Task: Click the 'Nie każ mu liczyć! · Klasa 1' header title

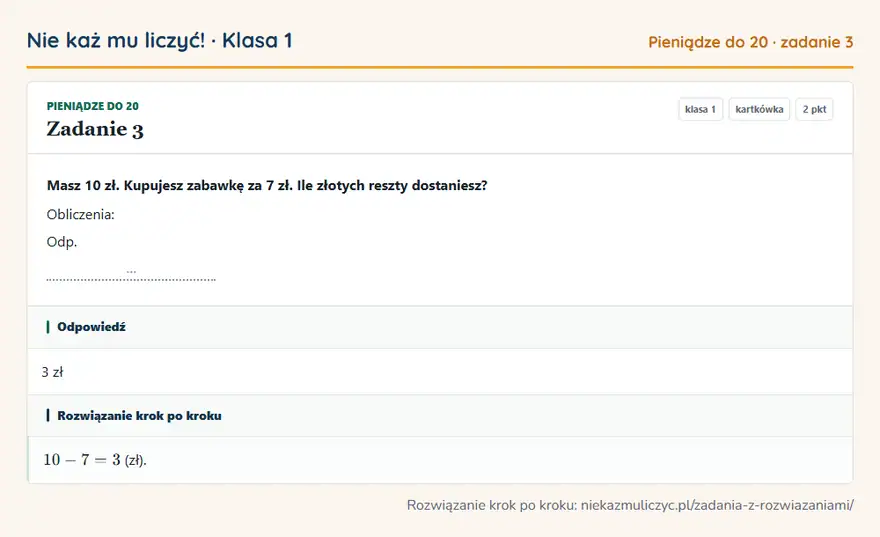Action: [x=159, y=41]
